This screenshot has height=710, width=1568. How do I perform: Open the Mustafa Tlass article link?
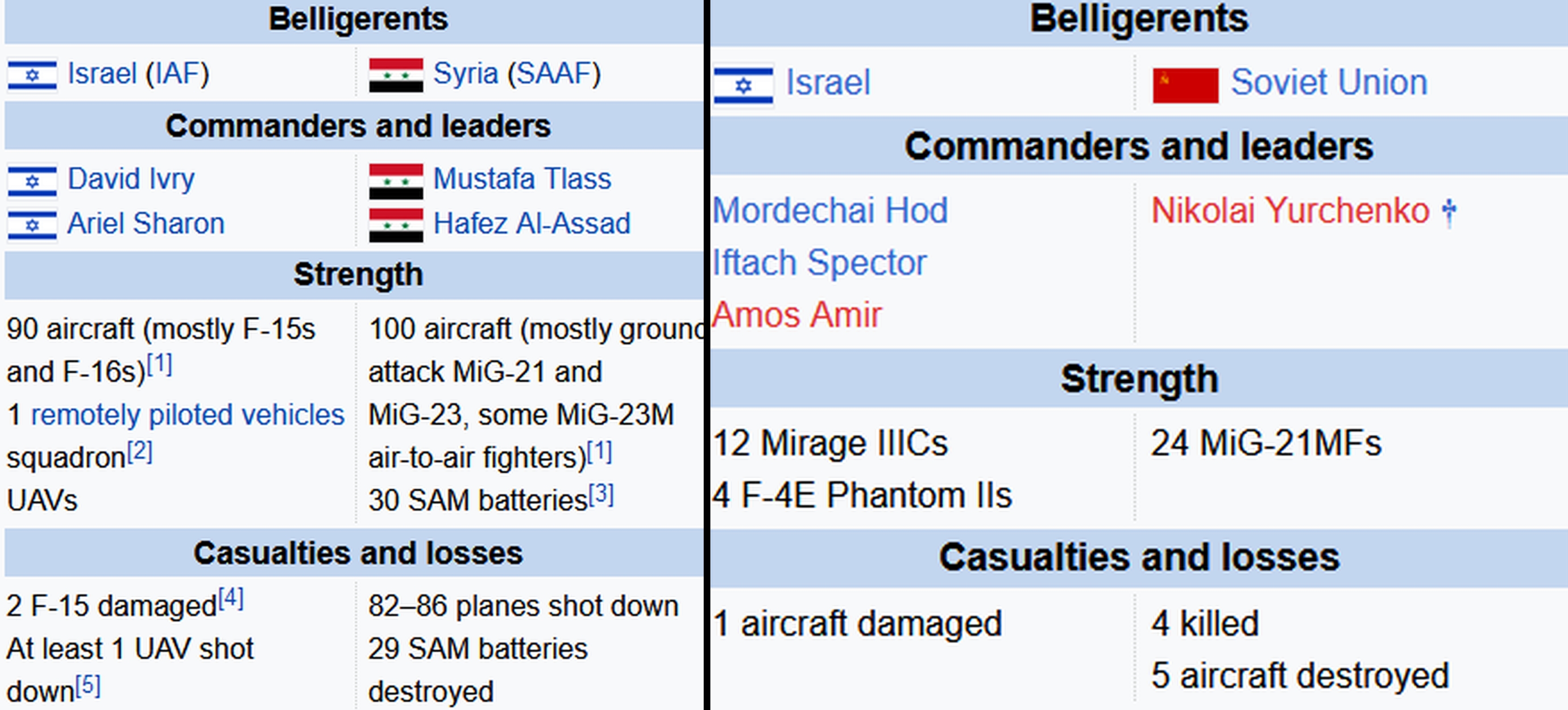pos(522,179)
